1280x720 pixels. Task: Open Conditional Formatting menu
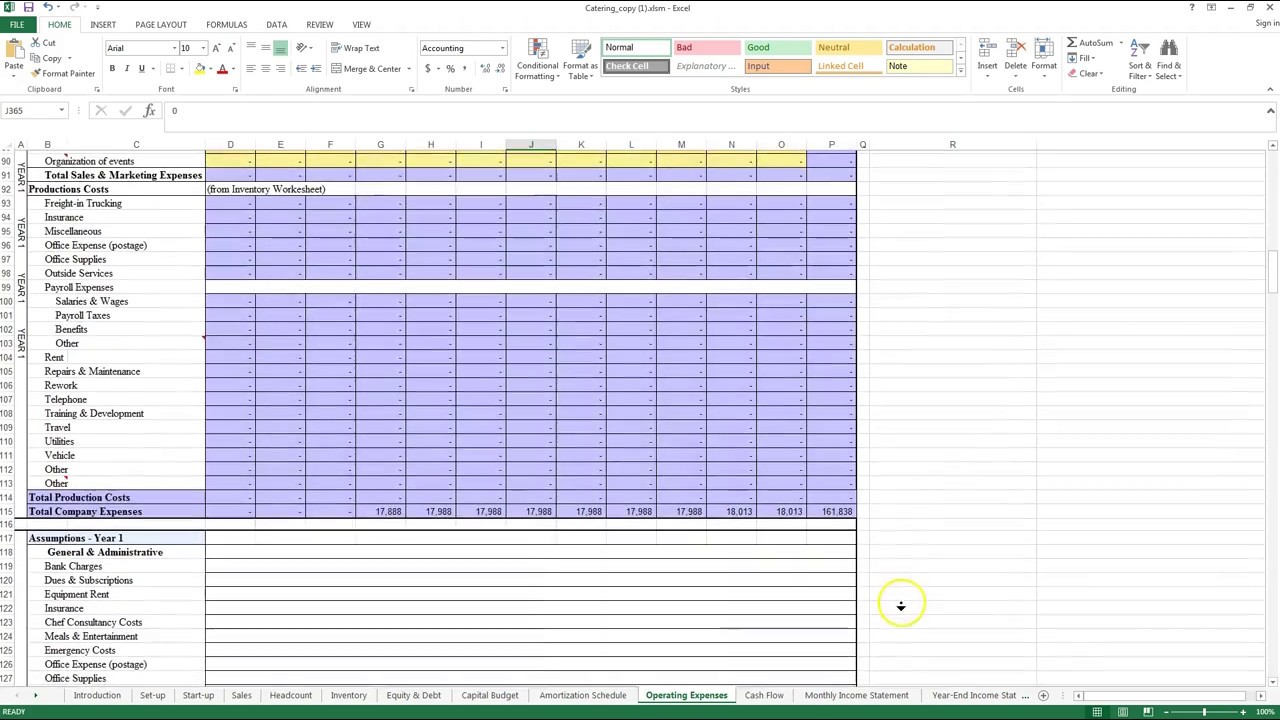pyautogui.click(x=538, y=60)
